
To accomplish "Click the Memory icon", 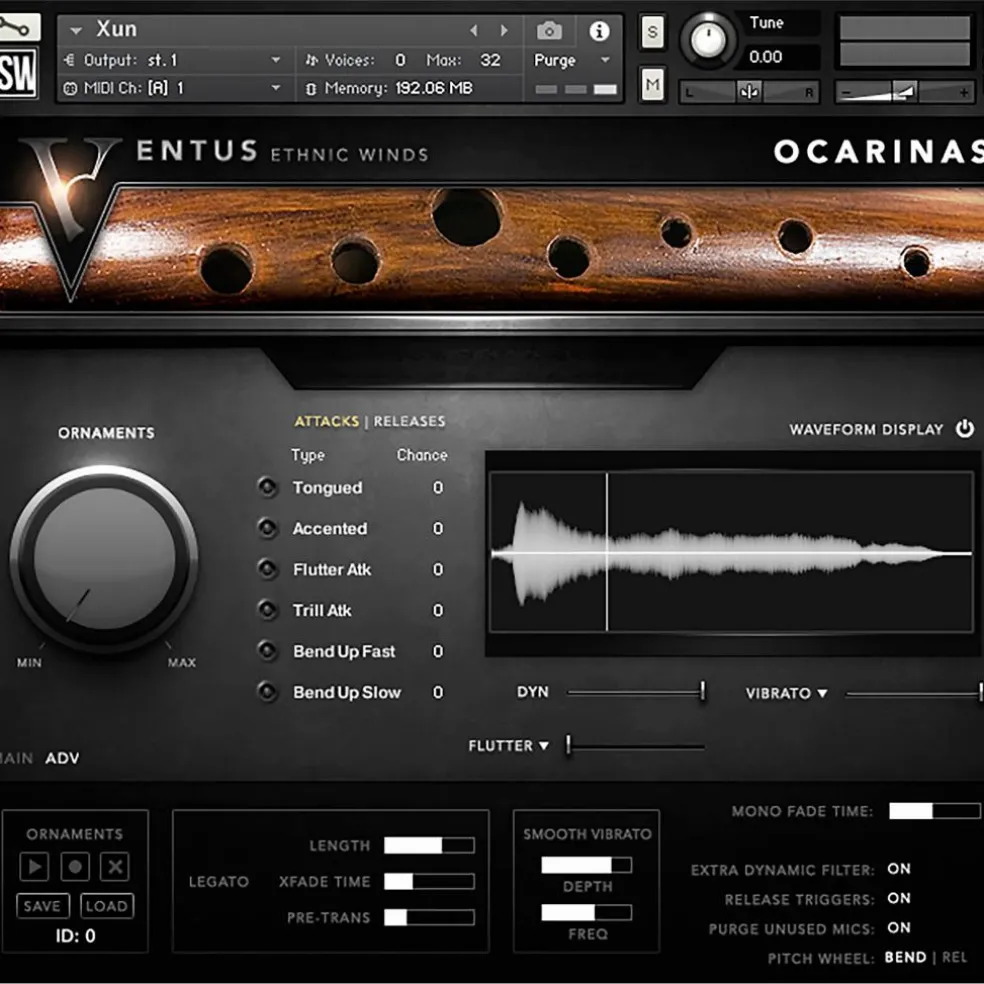I will [x=311, y=88].
